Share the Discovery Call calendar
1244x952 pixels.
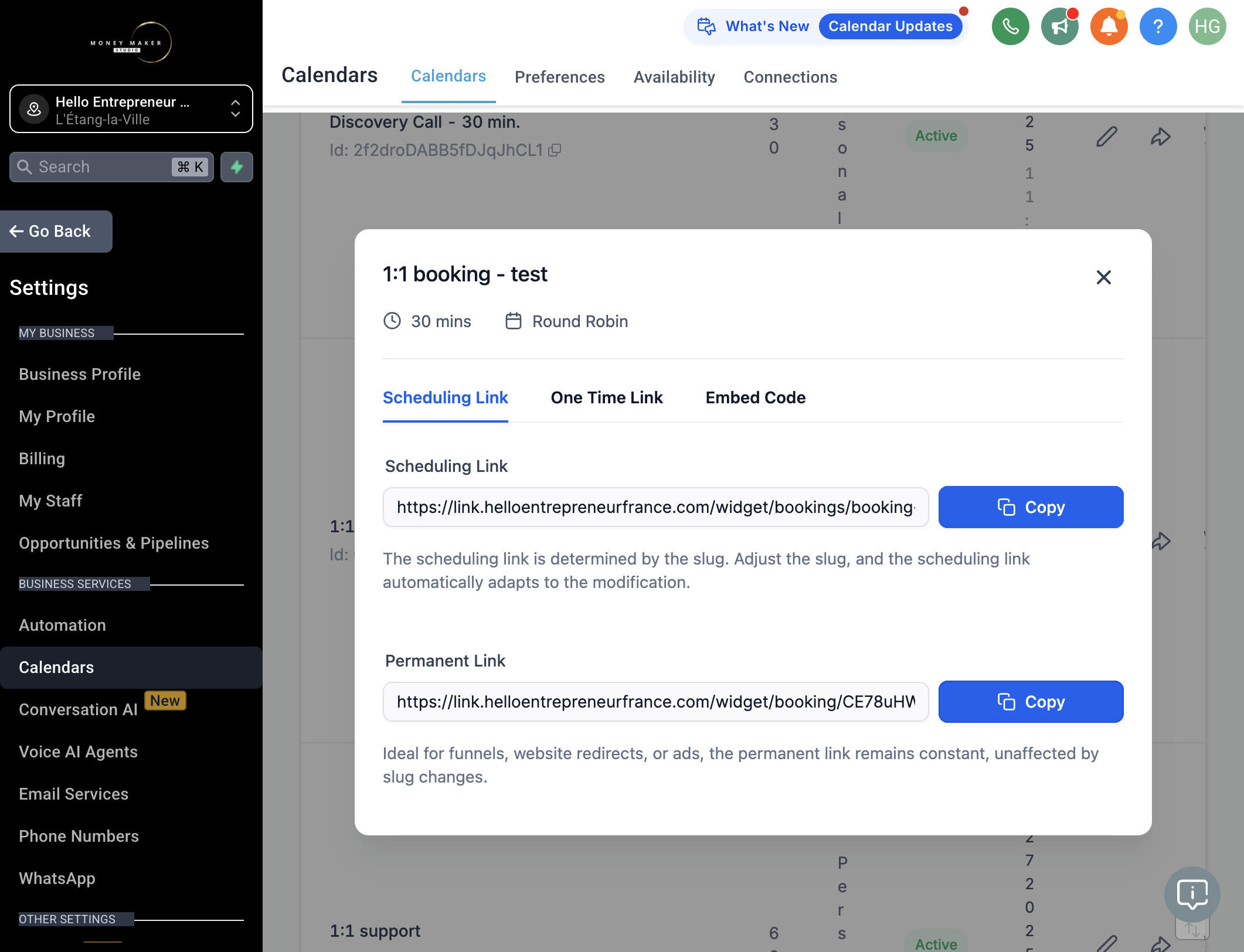point(1160,136)
